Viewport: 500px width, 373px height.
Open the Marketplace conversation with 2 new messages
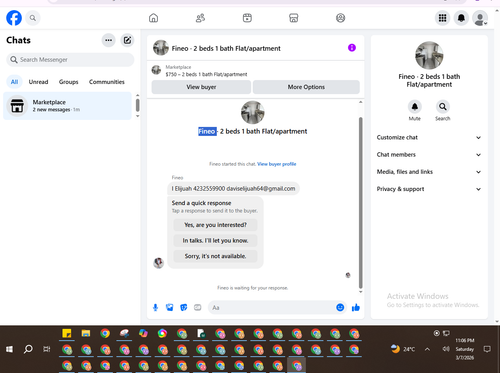[x=67, y=106]
